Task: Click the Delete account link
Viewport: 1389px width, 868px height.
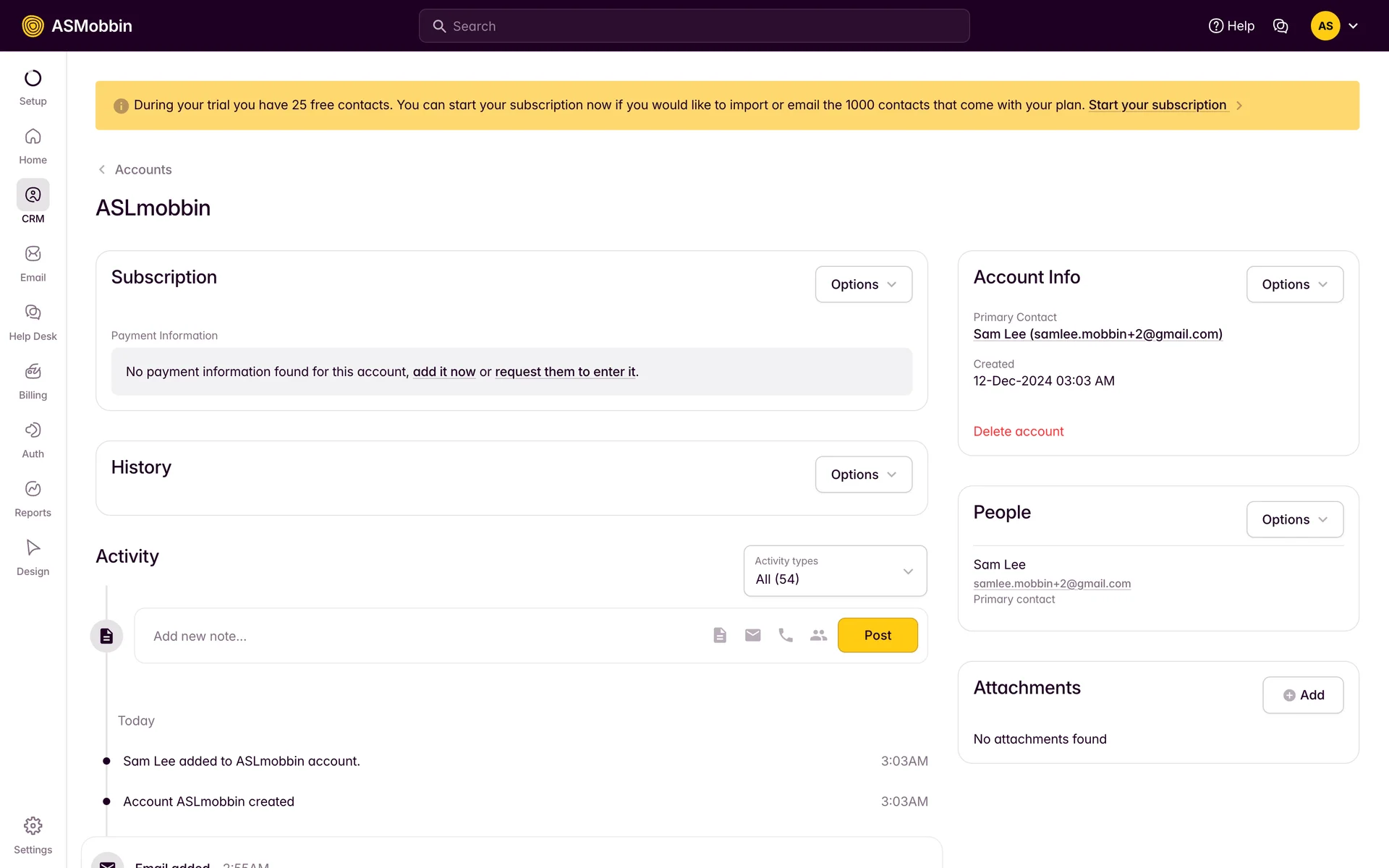Action: coord(1018,432)
